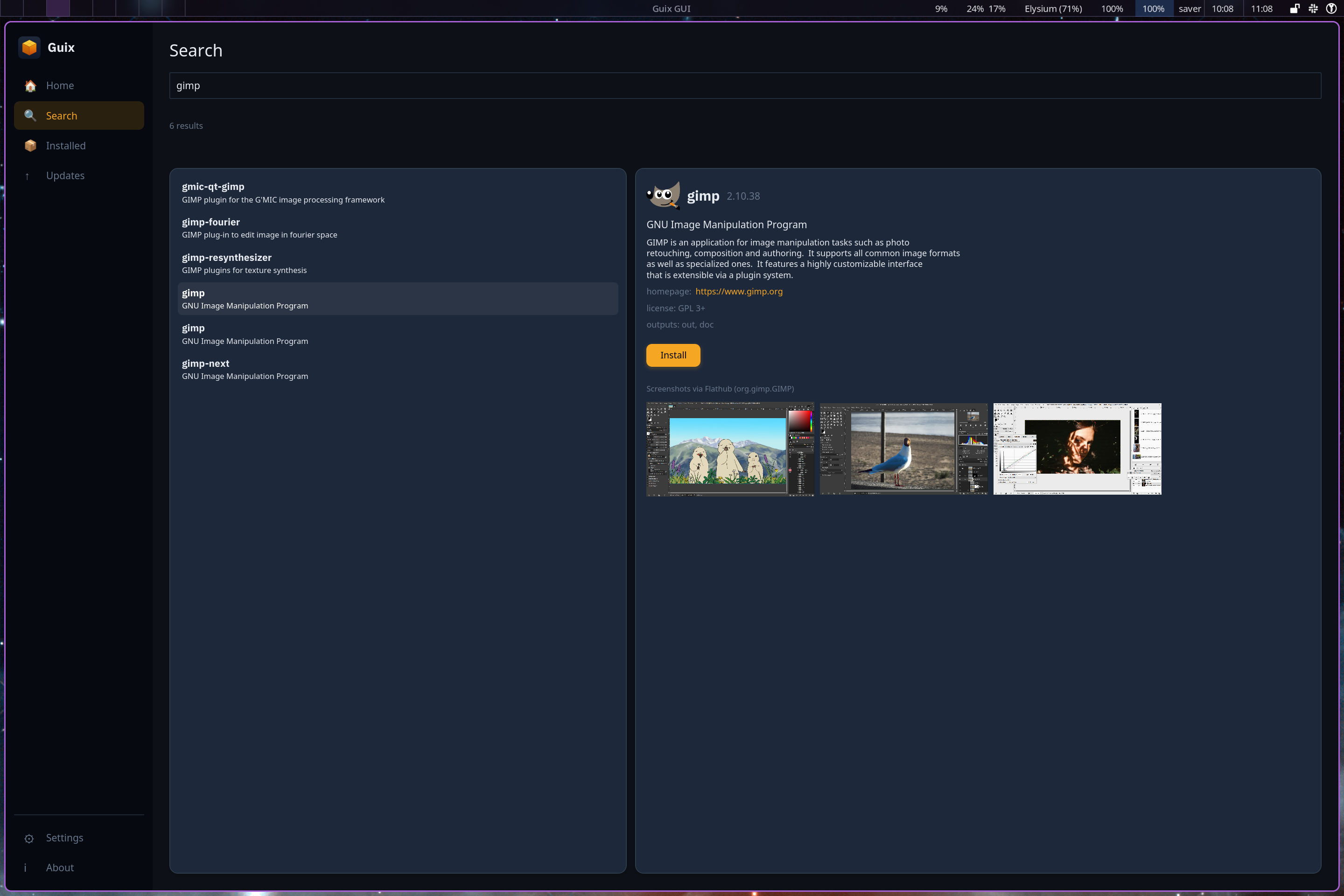Image resolution: width=1344 pixels, height=896 pixels.
Task: Click the Search magnifier icon in sidebar
Action: (x=30, y=116)
